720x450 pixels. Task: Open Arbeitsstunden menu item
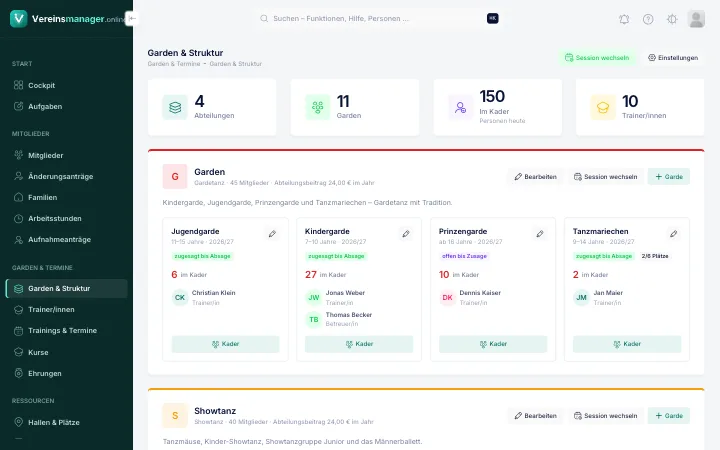pos(67,219)
